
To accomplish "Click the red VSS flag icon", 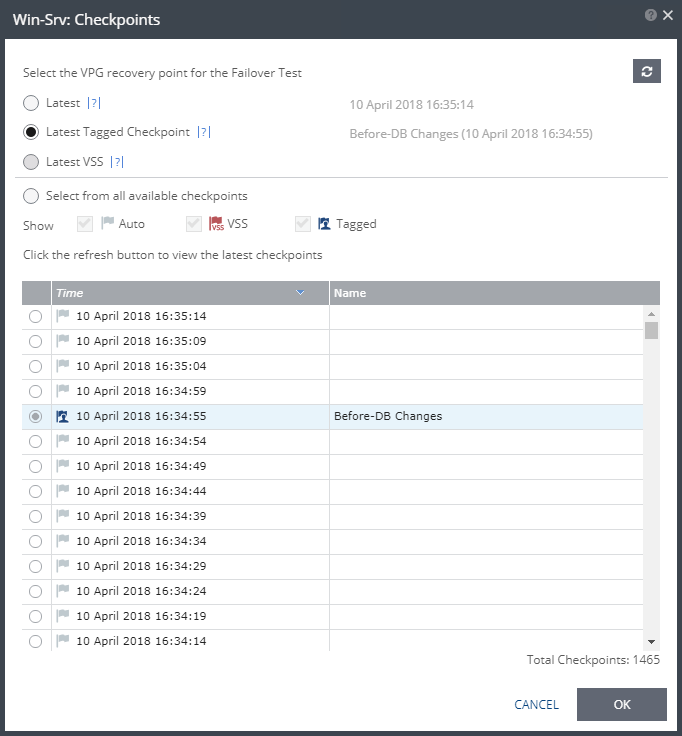I will pyautogui.click(x=215, y=224).
